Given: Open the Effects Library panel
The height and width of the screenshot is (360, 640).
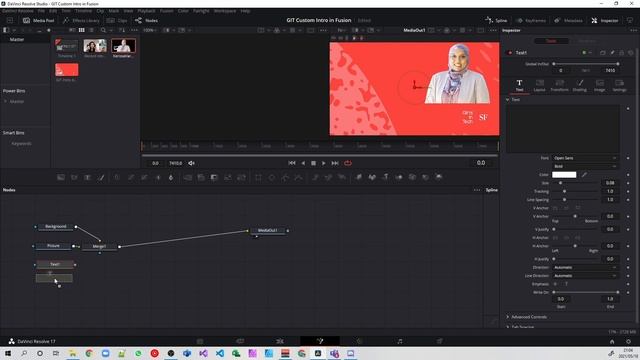Looking at the screenshot, I should (x=81, y=20).
